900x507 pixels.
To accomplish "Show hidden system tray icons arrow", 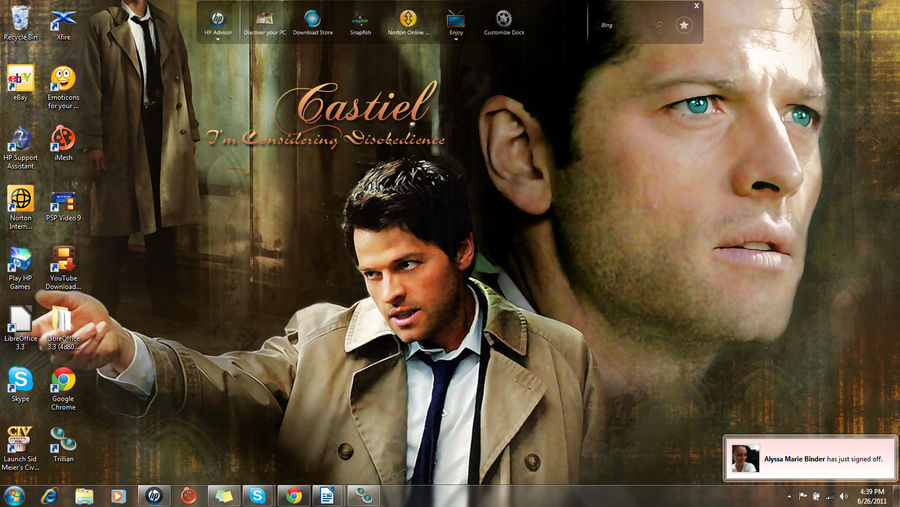I will [789, 496].
